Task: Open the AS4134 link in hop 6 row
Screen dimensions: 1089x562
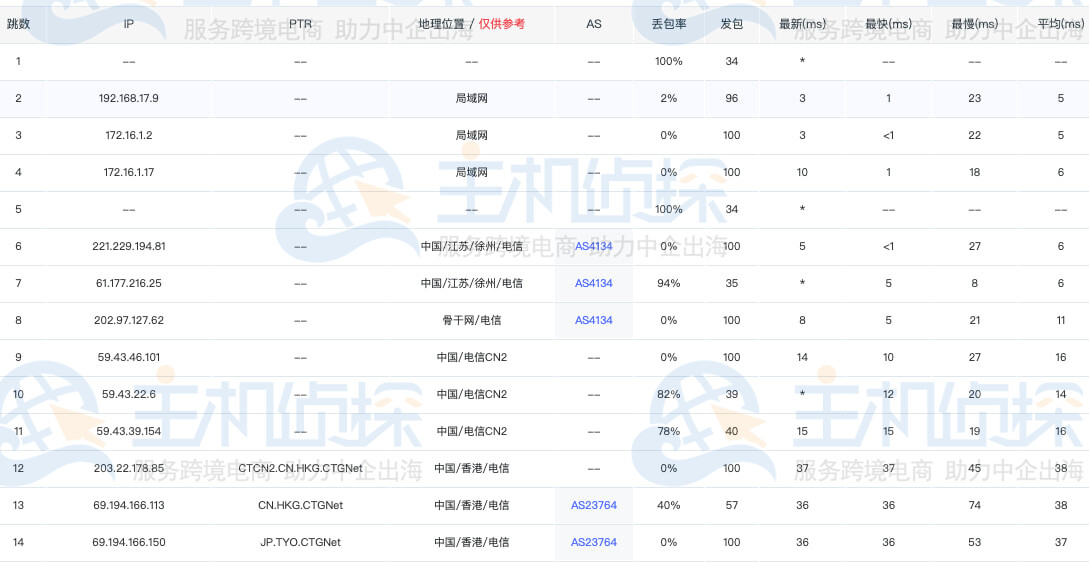Action: click(x=593, y=246)
